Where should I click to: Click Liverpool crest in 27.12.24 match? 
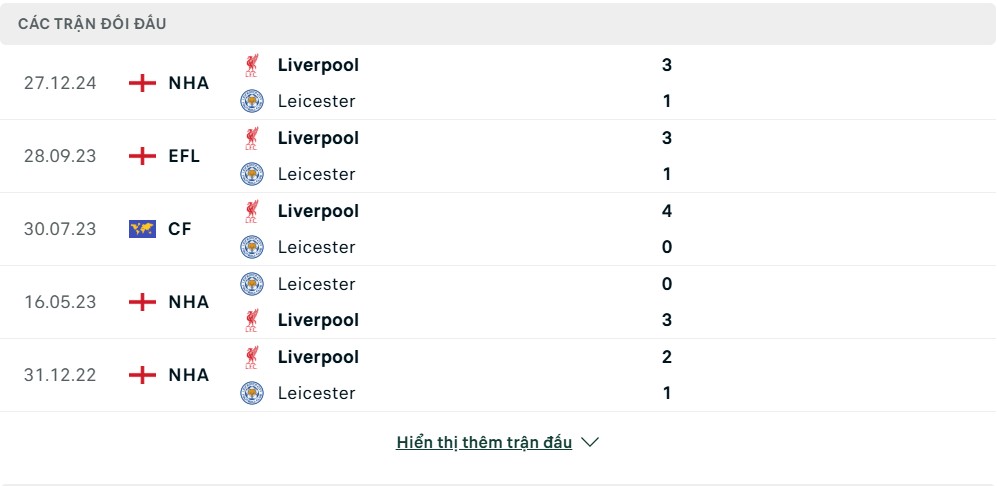(x=252, y=66)
